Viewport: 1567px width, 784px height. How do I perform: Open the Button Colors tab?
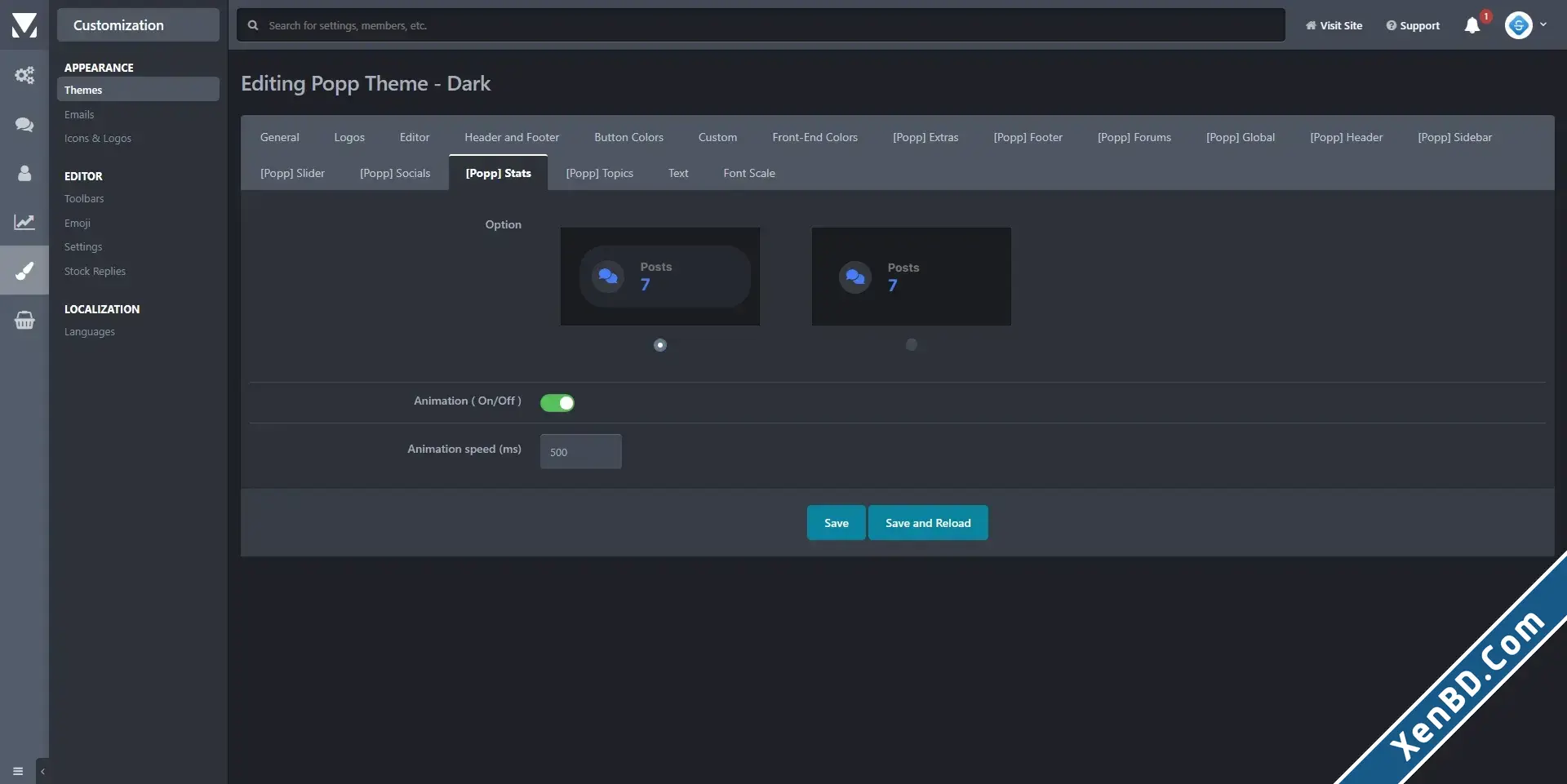[x=628, y=137]
